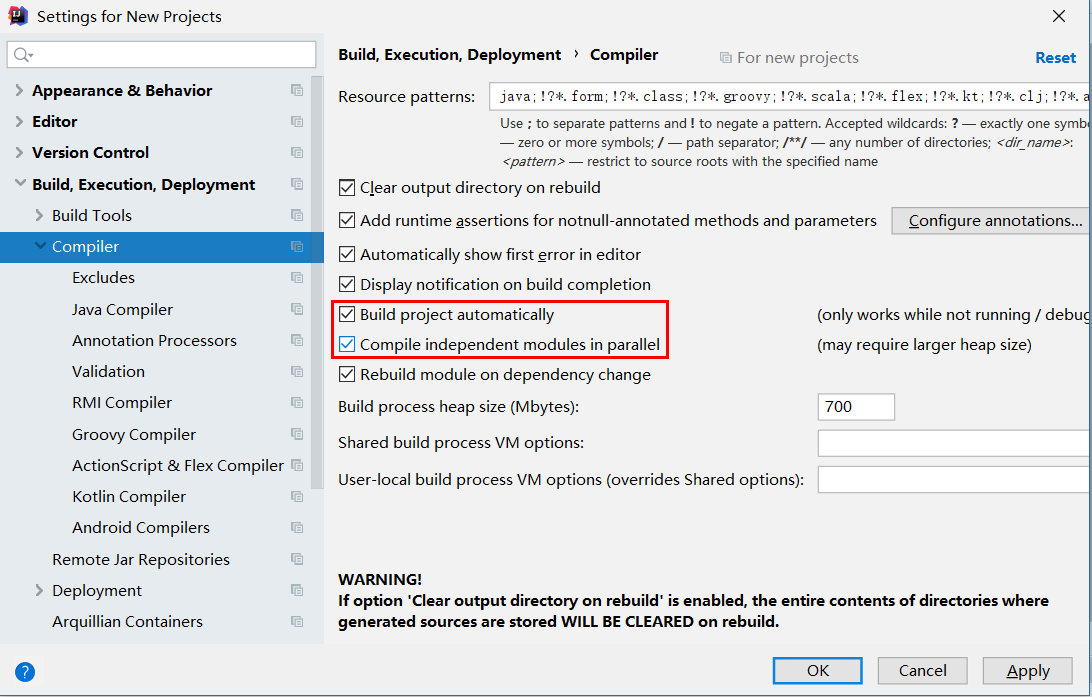Viewport: 1092px width, 697px height.
Task: Expand the Appearance & Behavior section
Action: coord(19,90)
